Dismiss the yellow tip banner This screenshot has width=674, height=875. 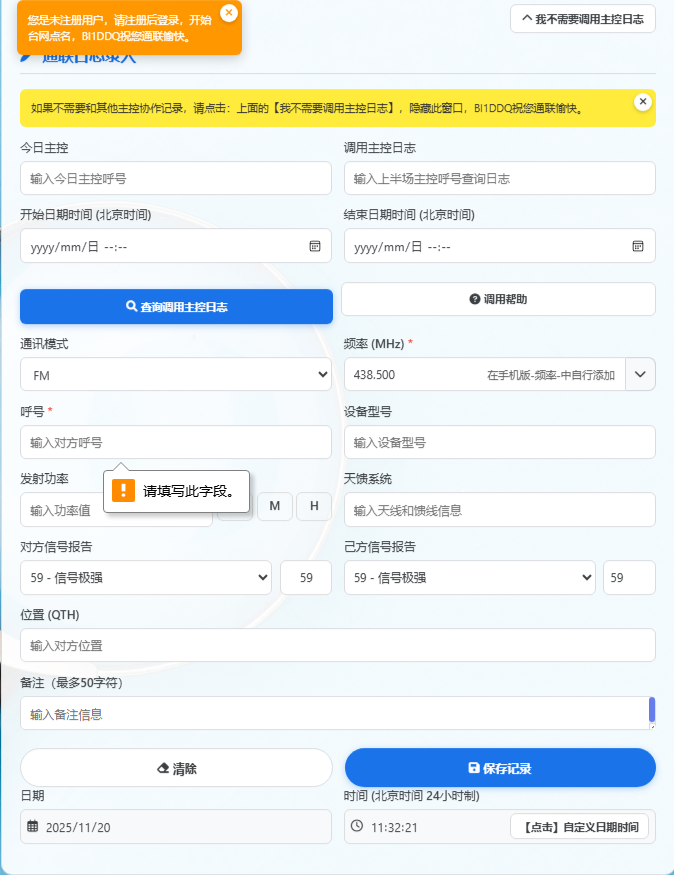643,102
